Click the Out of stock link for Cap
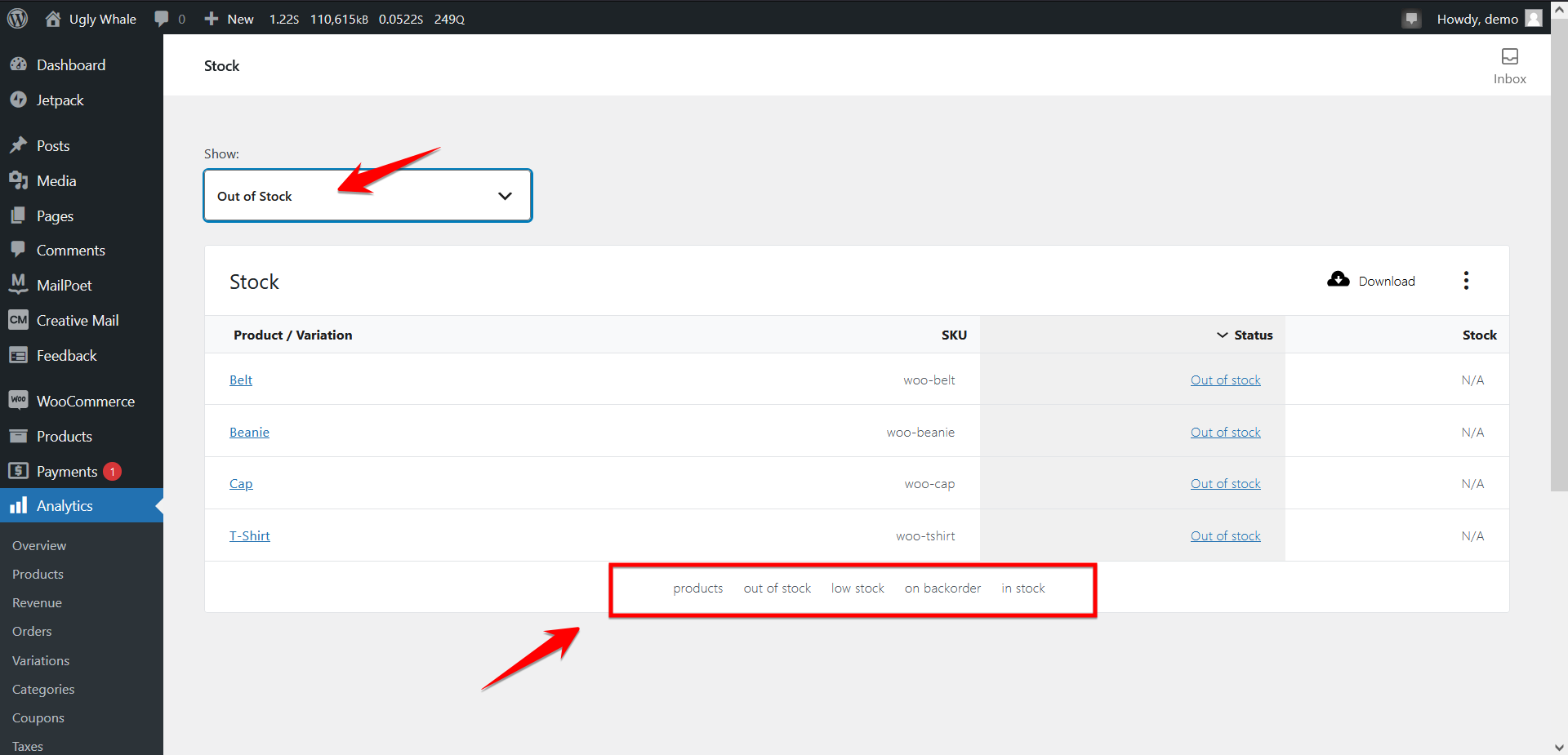 point(1225,483)
